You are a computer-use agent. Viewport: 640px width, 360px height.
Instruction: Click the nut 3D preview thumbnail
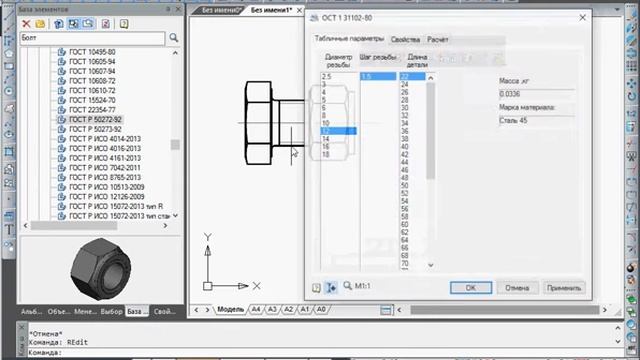100,269
